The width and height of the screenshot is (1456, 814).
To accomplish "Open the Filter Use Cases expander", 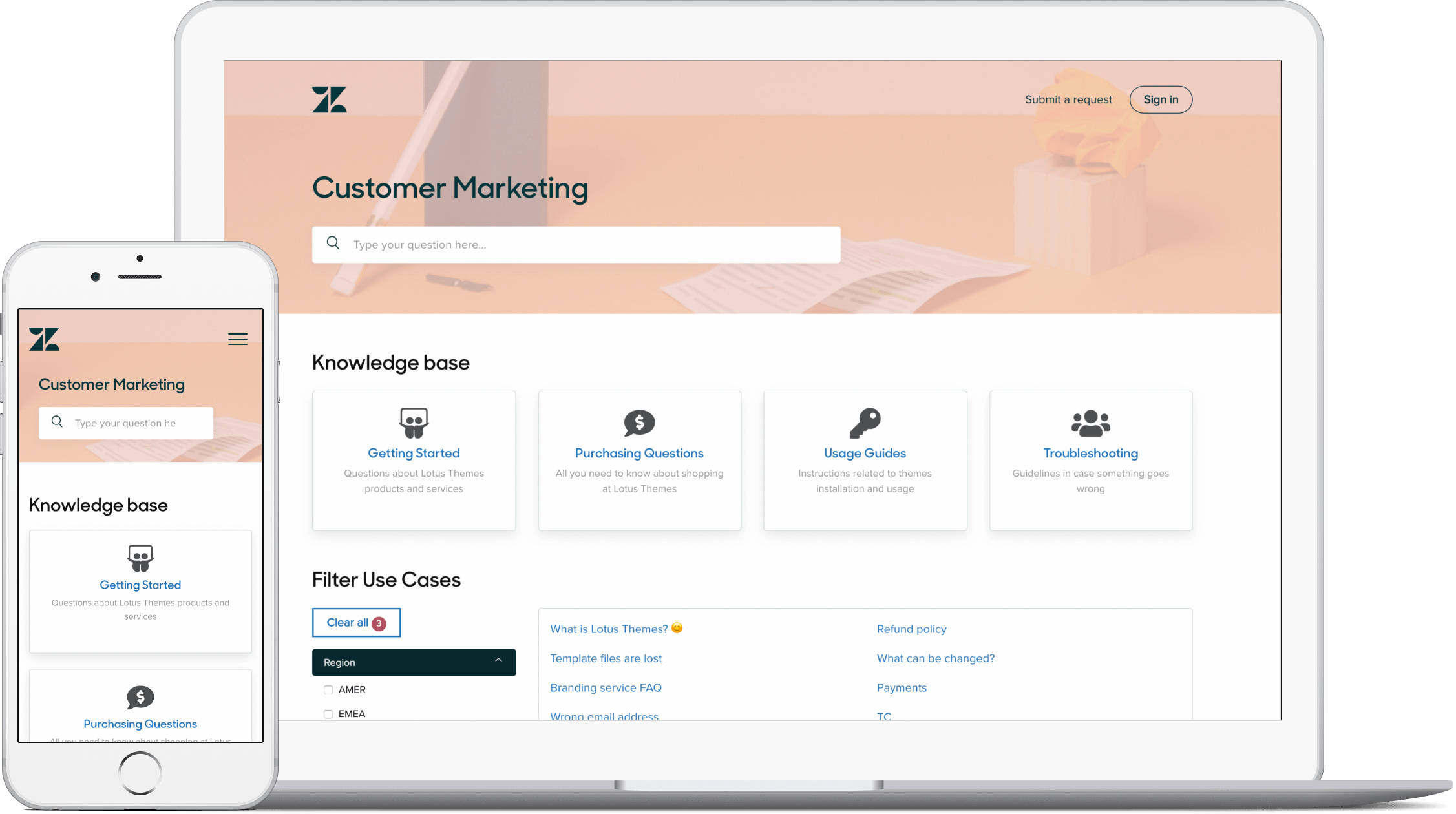I will coord(413,662).
